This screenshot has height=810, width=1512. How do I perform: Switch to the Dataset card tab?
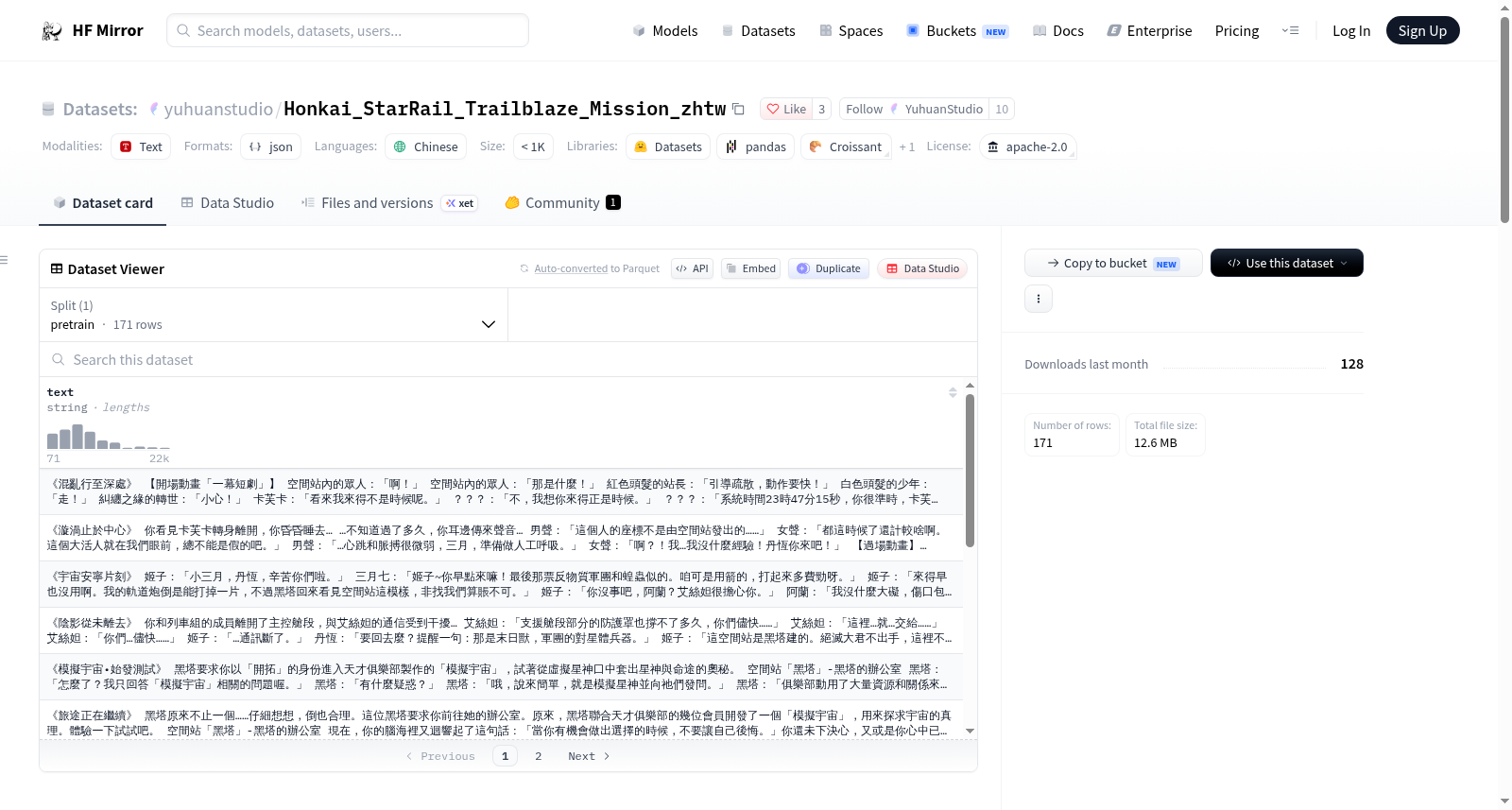(x=102, y=203)
